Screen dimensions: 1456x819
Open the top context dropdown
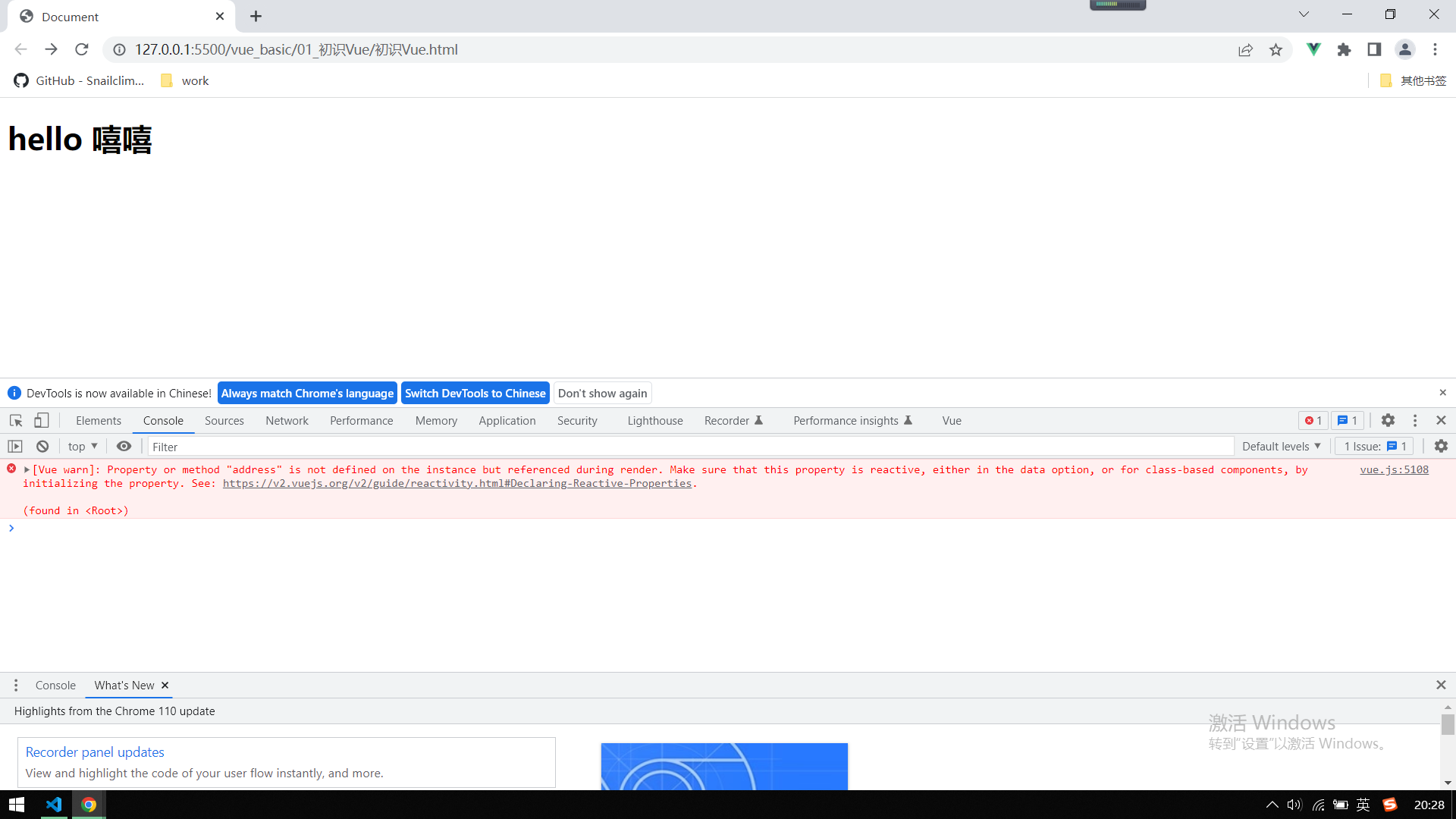pos(83,447)
